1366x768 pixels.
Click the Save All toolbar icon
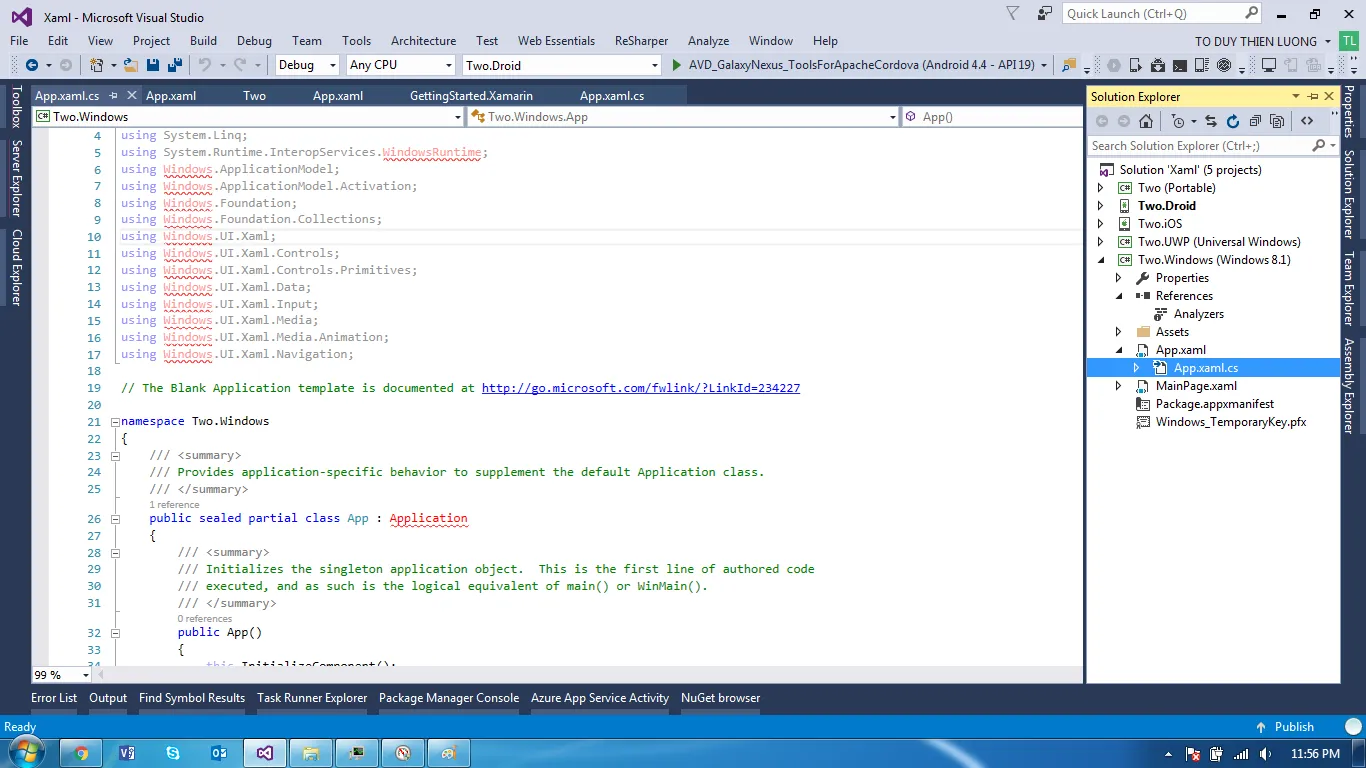click(174, 65)
